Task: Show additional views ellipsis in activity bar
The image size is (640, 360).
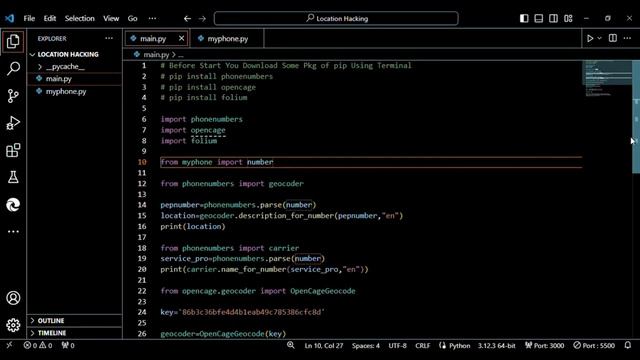Action: click(x=13, y=231)
